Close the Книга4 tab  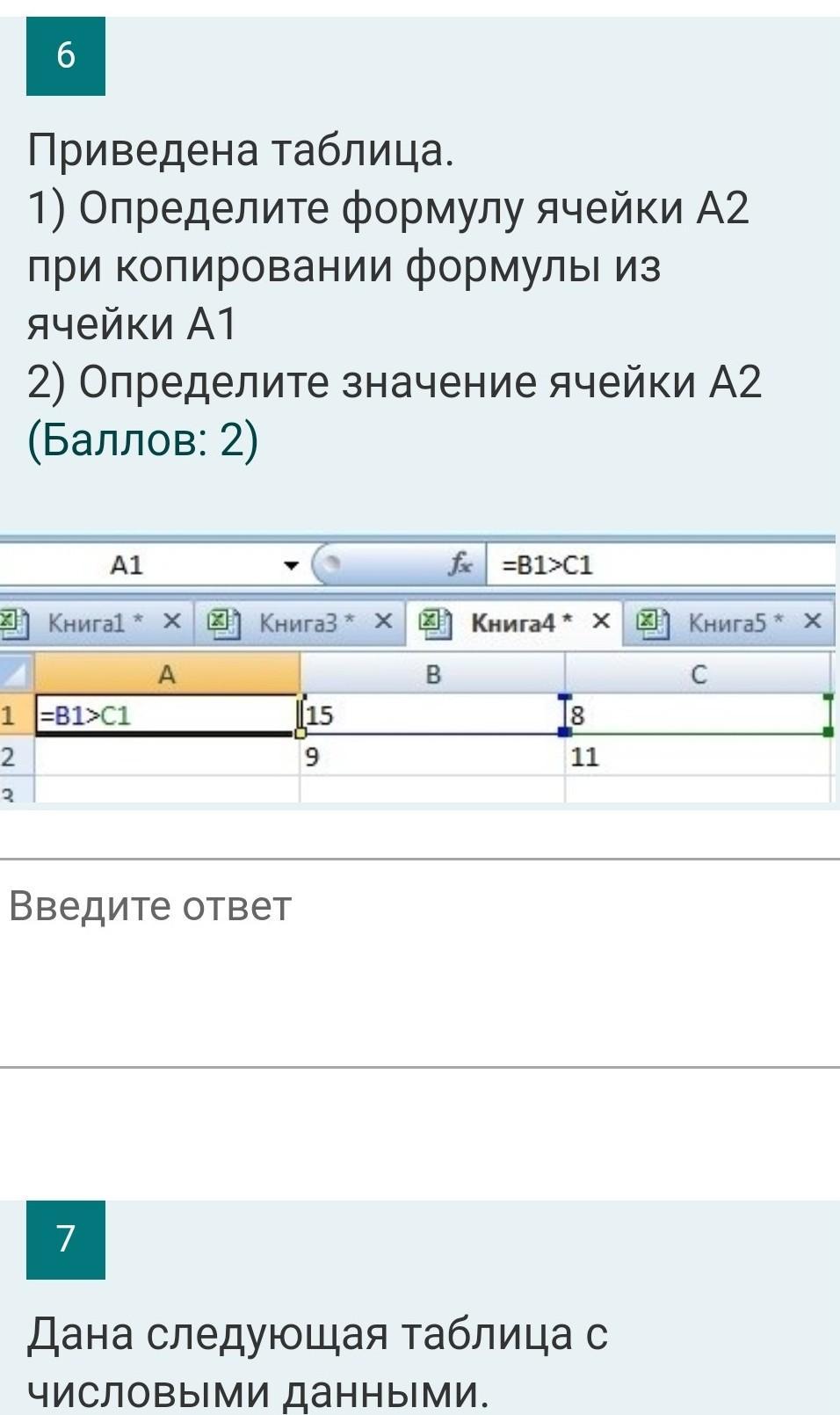click(601, 621)
